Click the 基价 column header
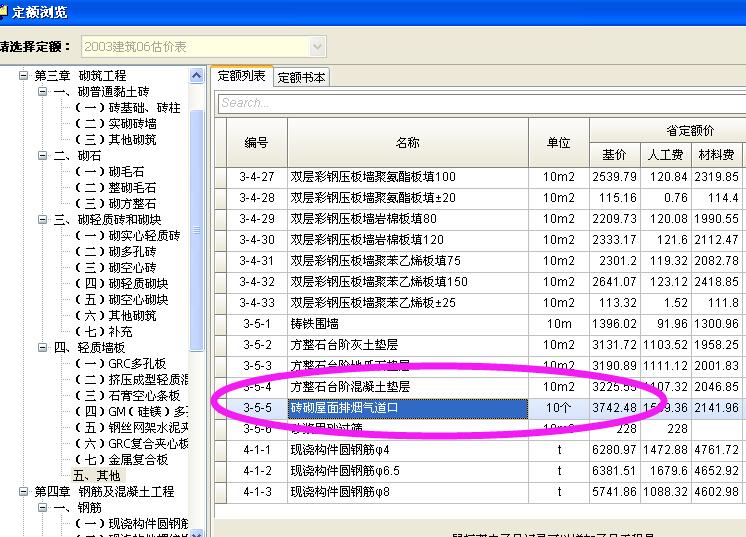 (x=615, y=155)
